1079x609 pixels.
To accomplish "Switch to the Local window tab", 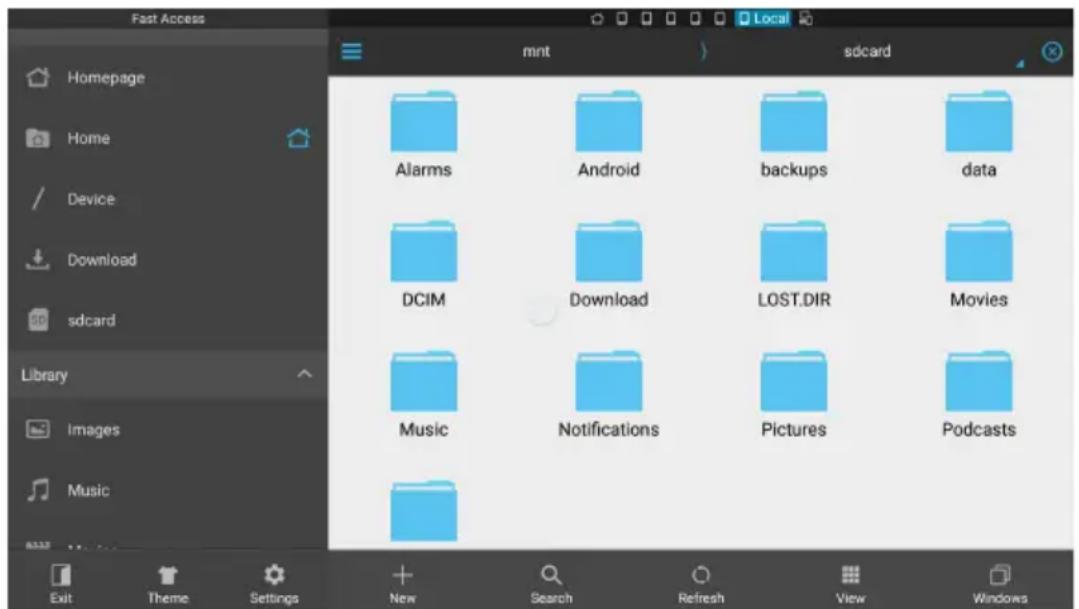I will coord(763,19).
